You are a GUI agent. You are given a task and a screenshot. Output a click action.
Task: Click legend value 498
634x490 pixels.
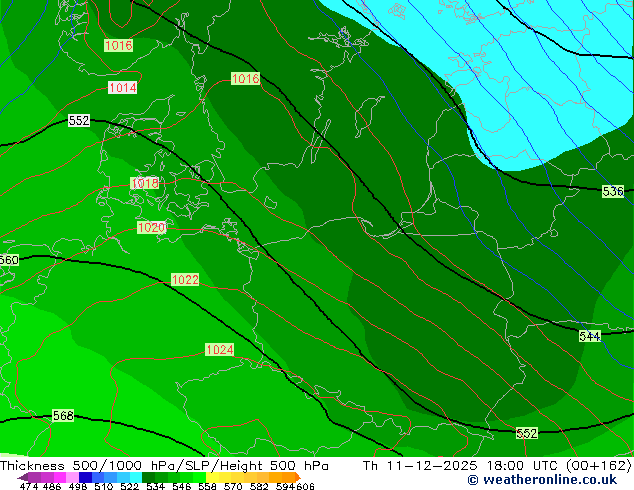(x=78, y=486)
